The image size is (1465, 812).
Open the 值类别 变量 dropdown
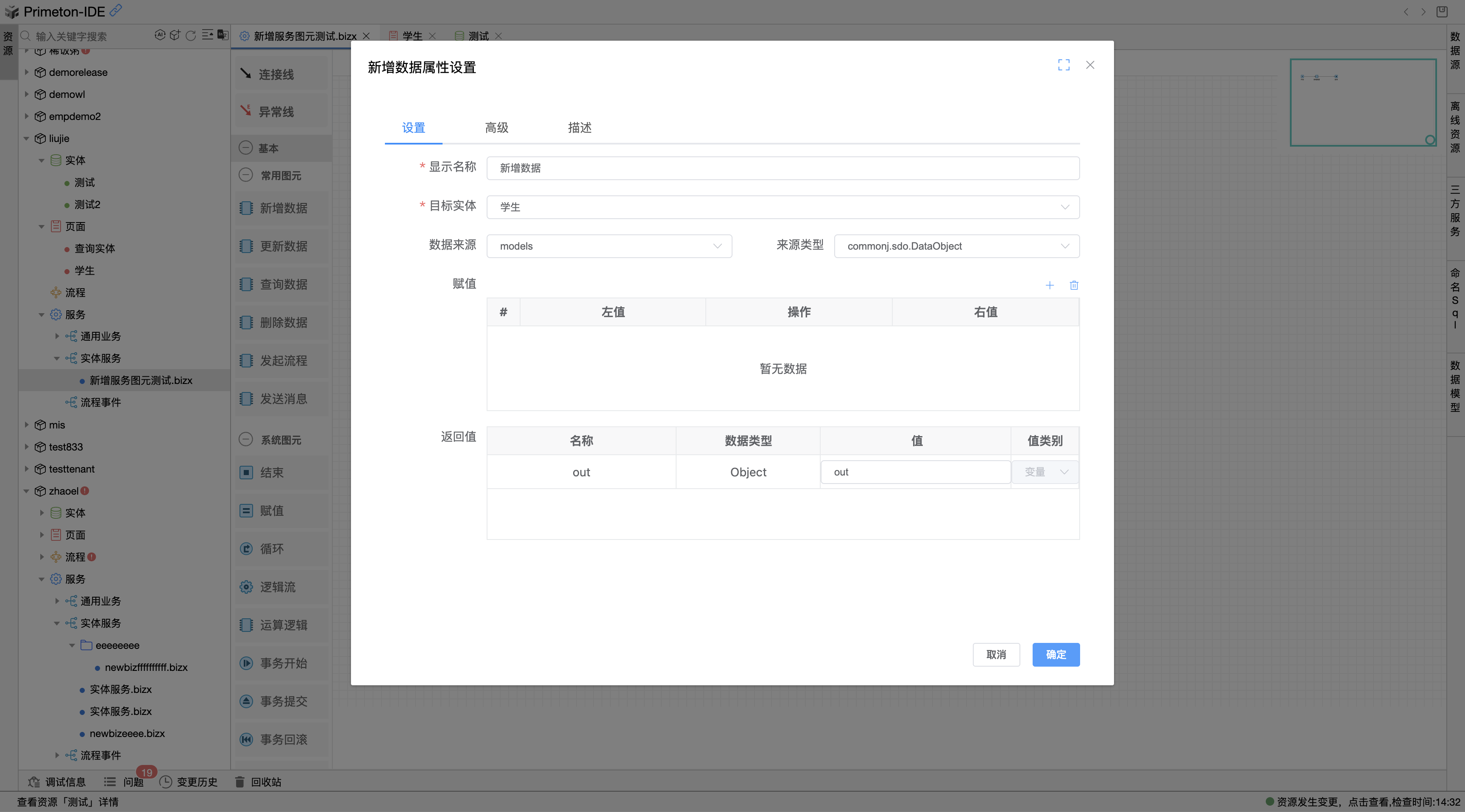pos(1045,471)
